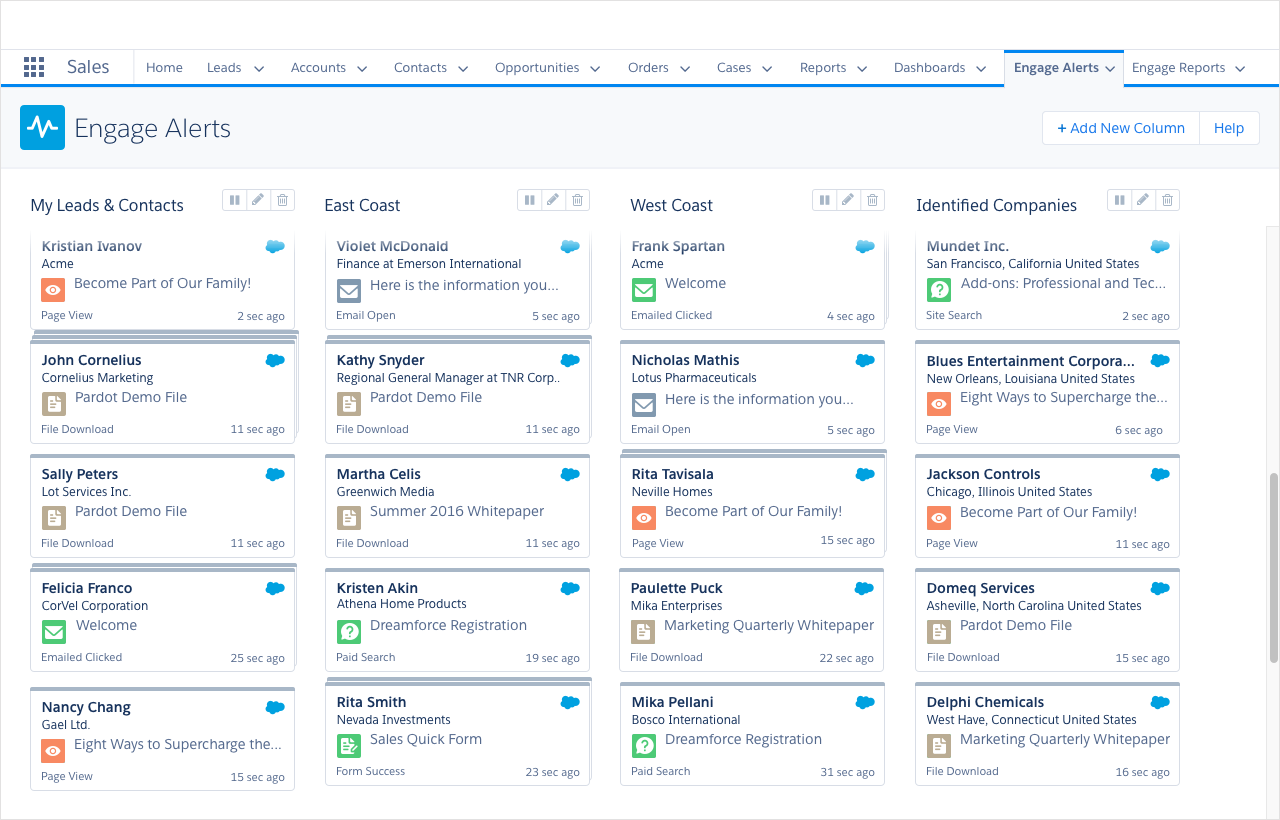
Task: Edit the West Coast column
Action: click(x=848, y=200)
